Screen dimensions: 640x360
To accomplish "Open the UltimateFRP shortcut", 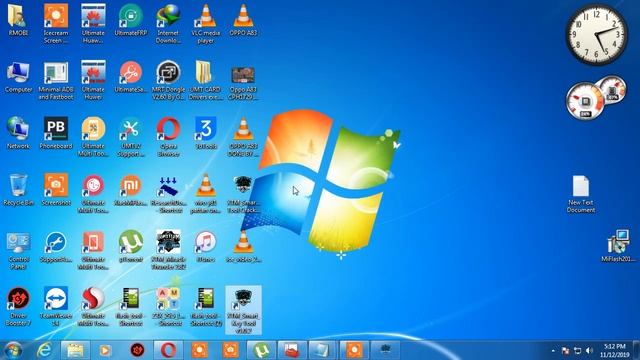I will 131,20.
